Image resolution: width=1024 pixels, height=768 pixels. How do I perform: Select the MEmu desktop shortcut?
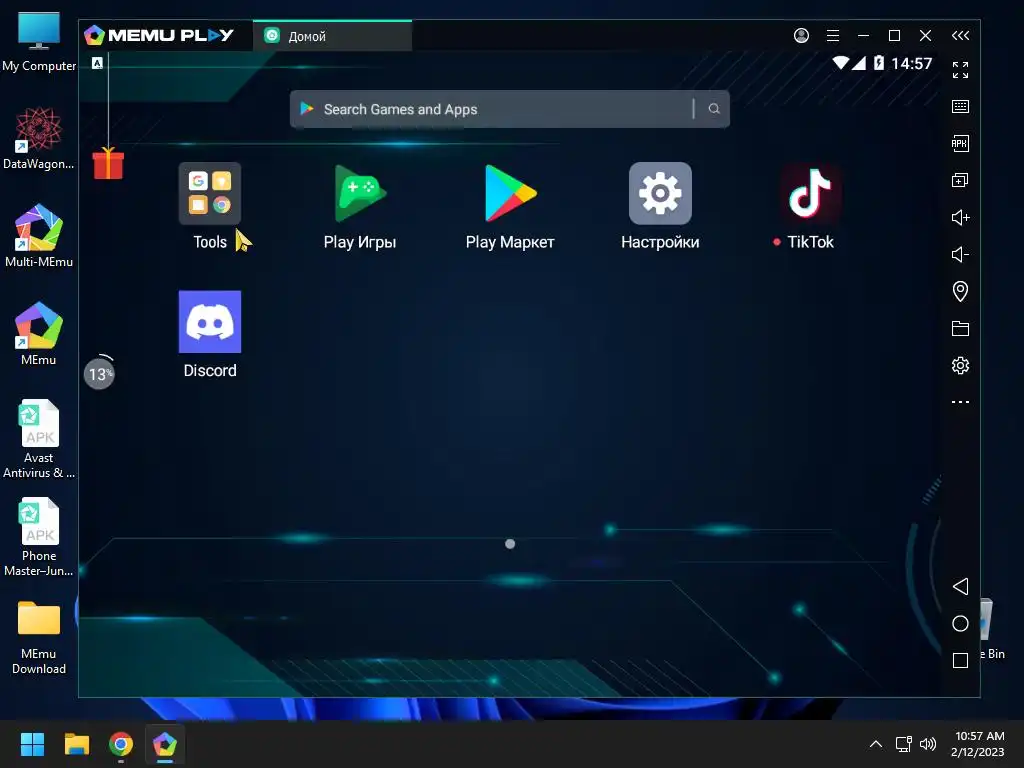click(39, 334)
